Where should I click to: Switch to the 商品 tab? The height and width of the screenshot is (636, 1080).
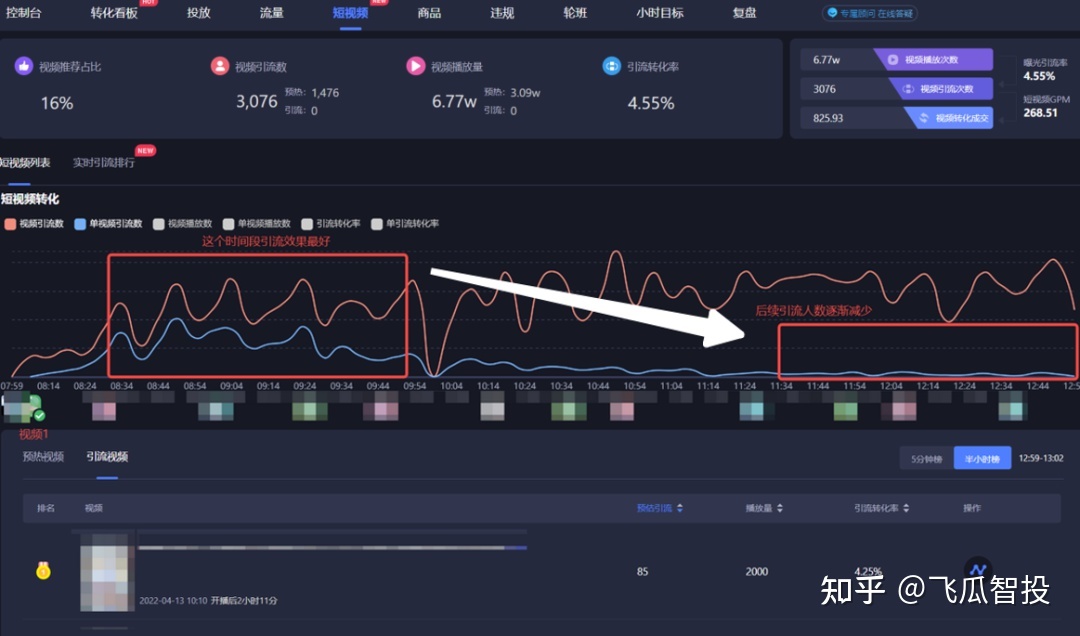point(429,14)
